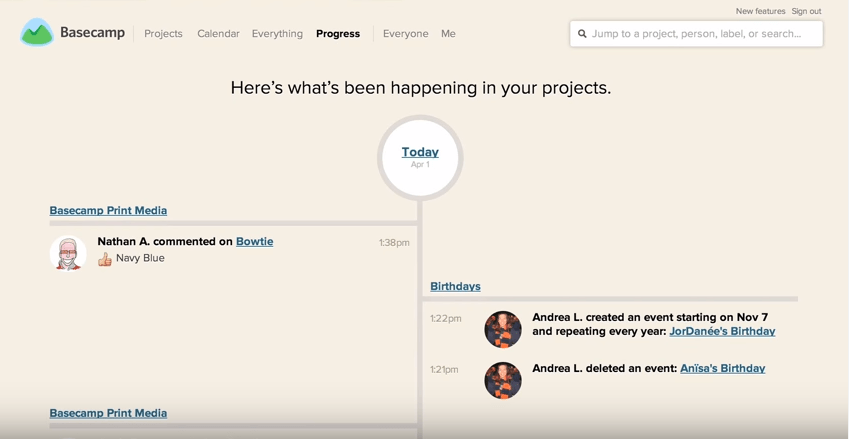Click the 'Here's what's been happening' heading
This screenshot has width=849, height=439.
421,88
